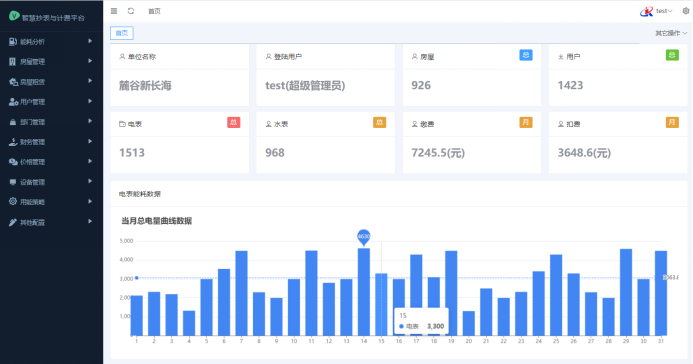
Task: Click the 4630 peak marker pin
Action: pyautogui.click(x=364, y=237)
